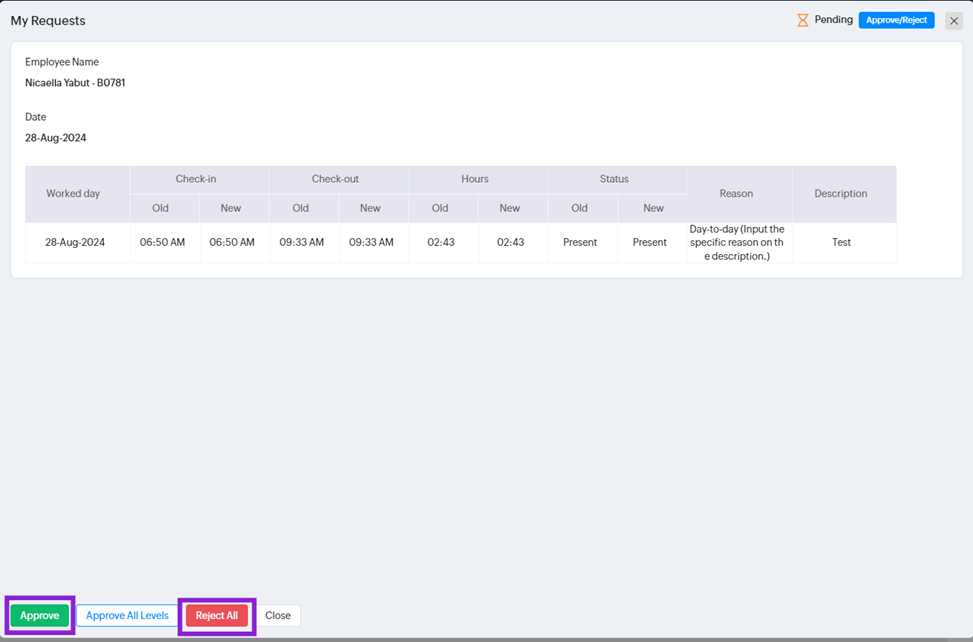
Task: Click the My Requests title
Action: [48, 20]
